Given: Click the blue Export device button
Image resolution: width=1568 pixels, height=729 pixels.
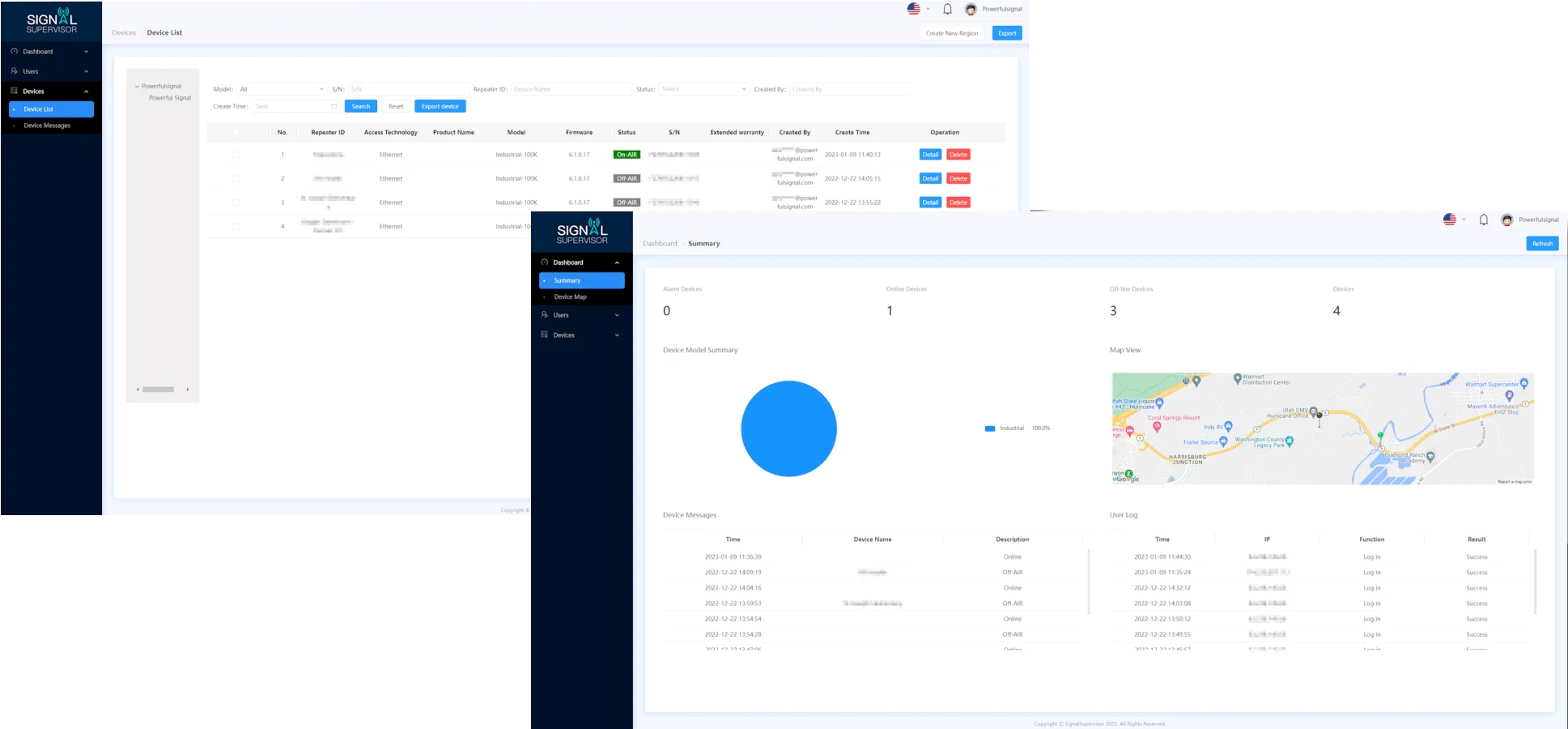Looking at the screenshot, I should pyautogui.click(x=440, y=106).
